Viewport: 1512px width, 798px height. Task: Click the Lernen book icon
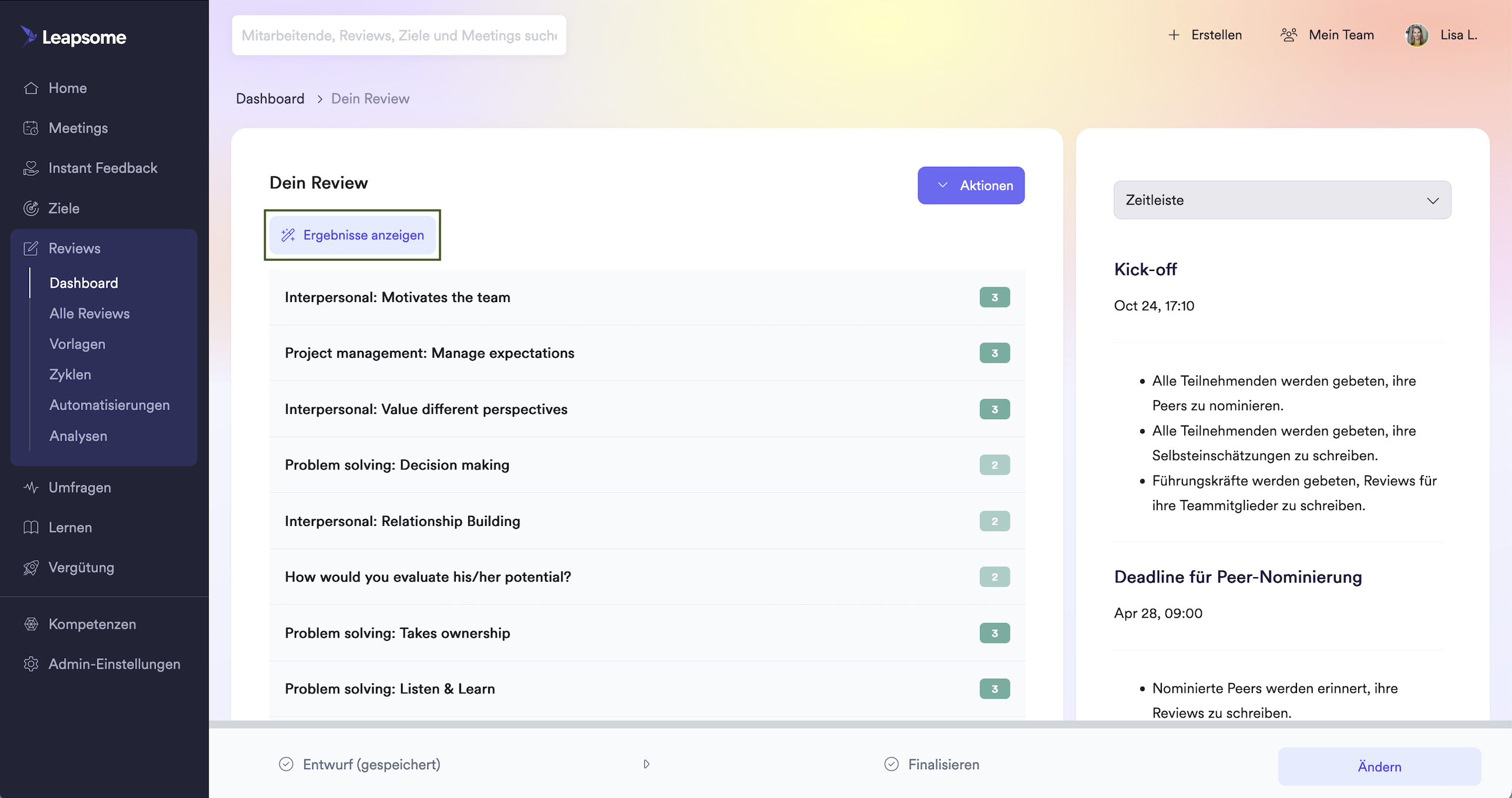pos(31,527)
